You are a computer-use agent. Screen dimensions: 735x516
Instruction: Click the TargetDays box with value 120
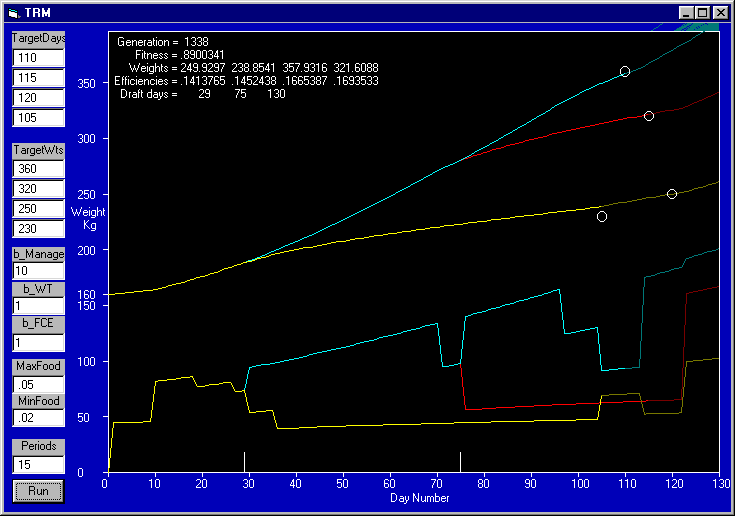click(x=38, y=98)
